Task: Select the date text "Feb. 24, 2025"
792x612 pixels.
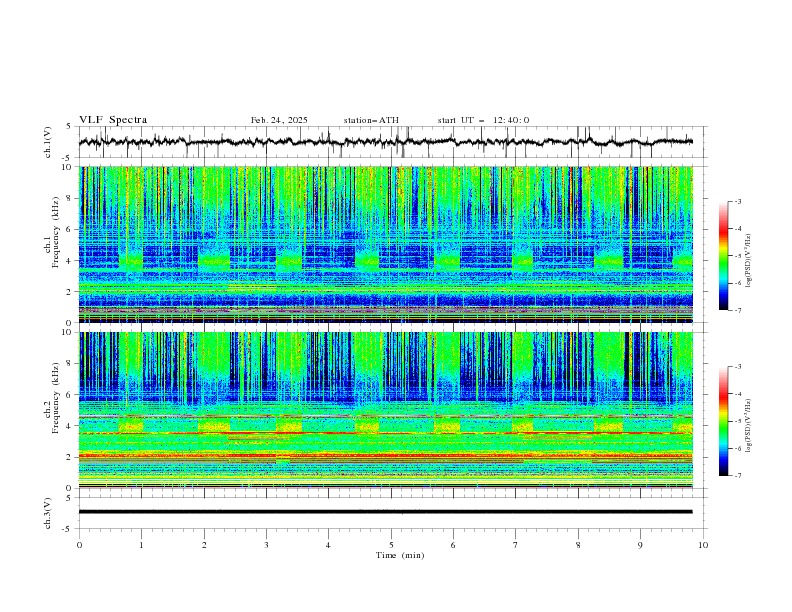Action: 279,120
